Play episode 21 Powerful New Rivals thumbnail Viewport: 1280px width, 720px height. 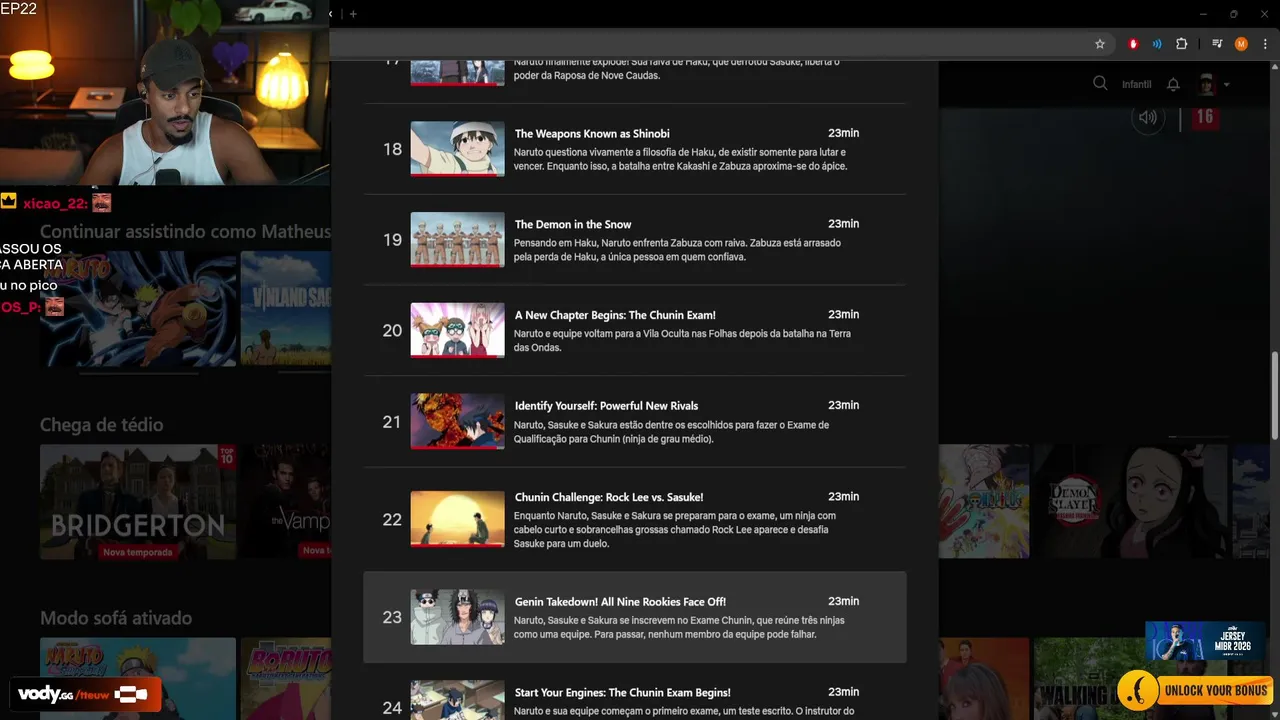tap(457, 421)
